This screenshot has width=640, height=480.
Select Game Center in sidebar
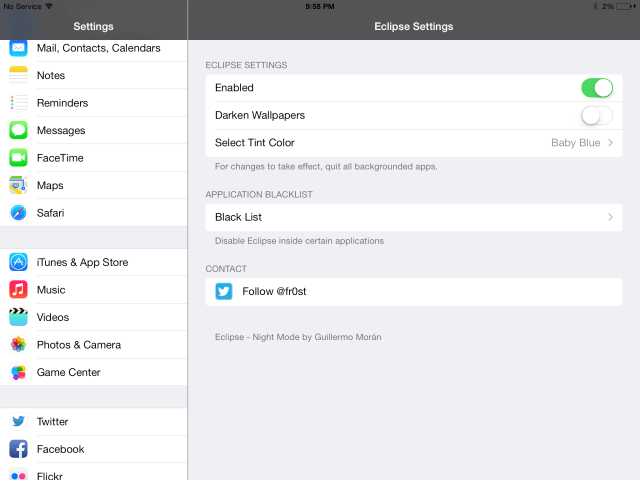tap(94, 372)
